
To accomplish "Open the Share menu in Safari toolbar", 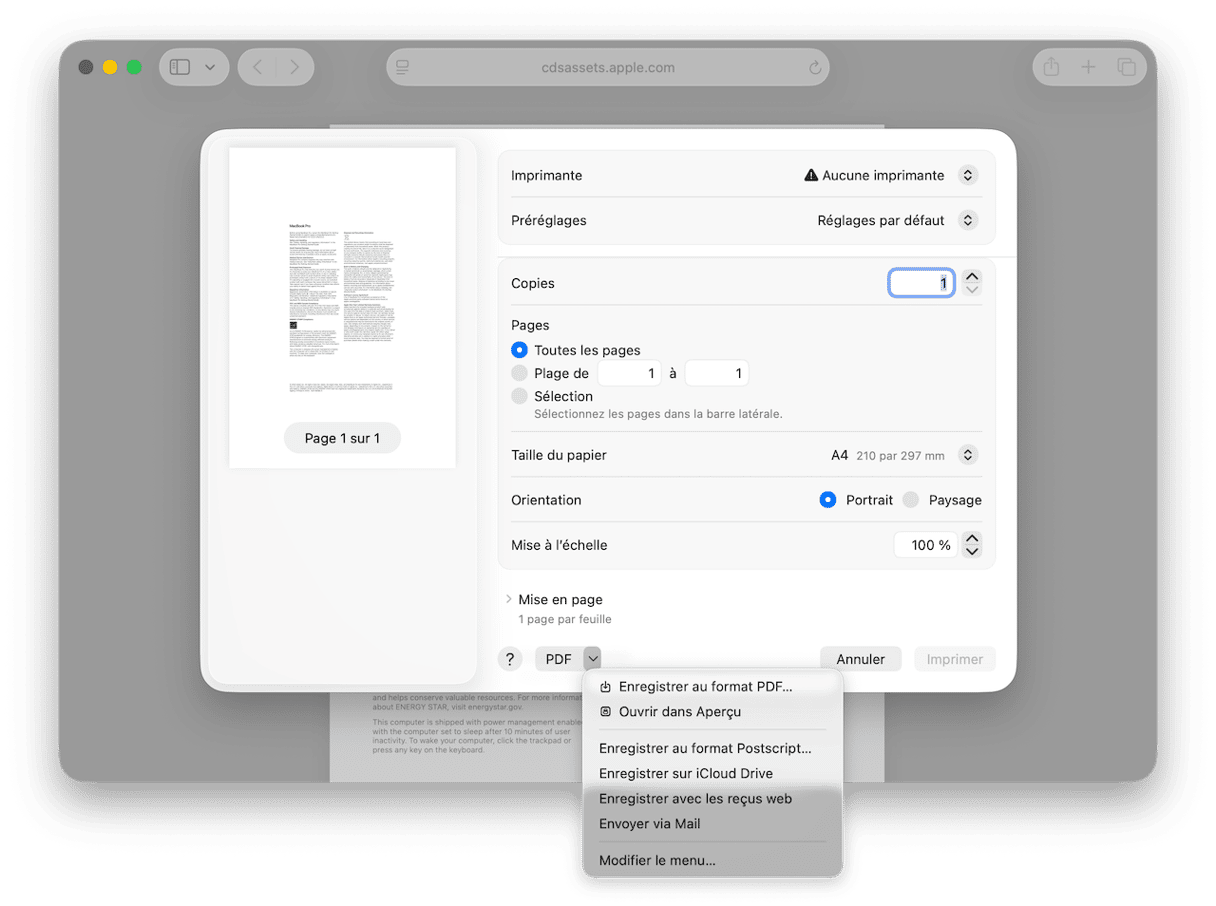I will [1050, 67].
